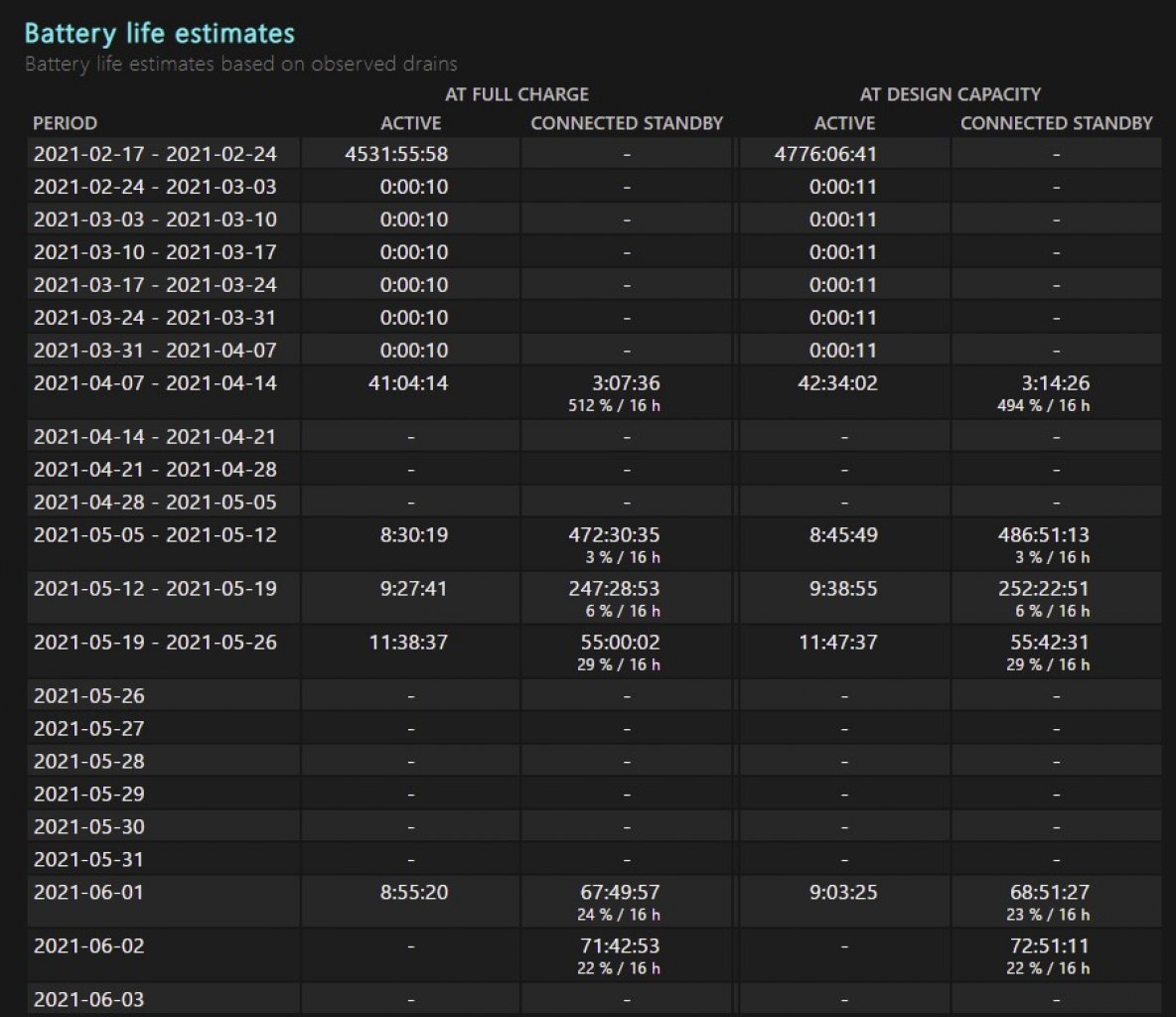Click the design active value 8:45:49
Screen dimensions: 1176x1017
[843, 534]
